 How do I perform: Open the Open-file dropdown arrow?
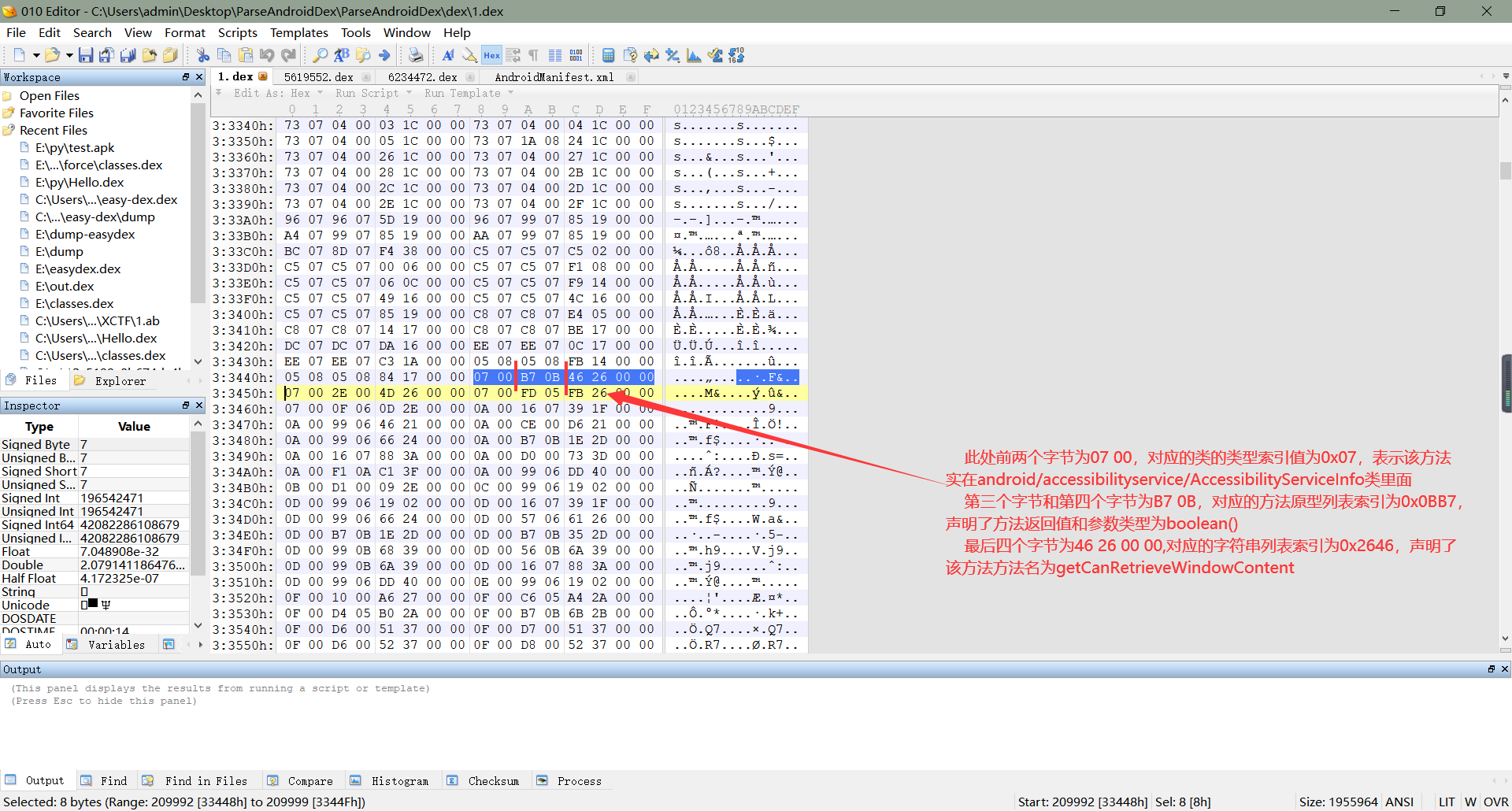pyautogui.click(x=69, y=55)
